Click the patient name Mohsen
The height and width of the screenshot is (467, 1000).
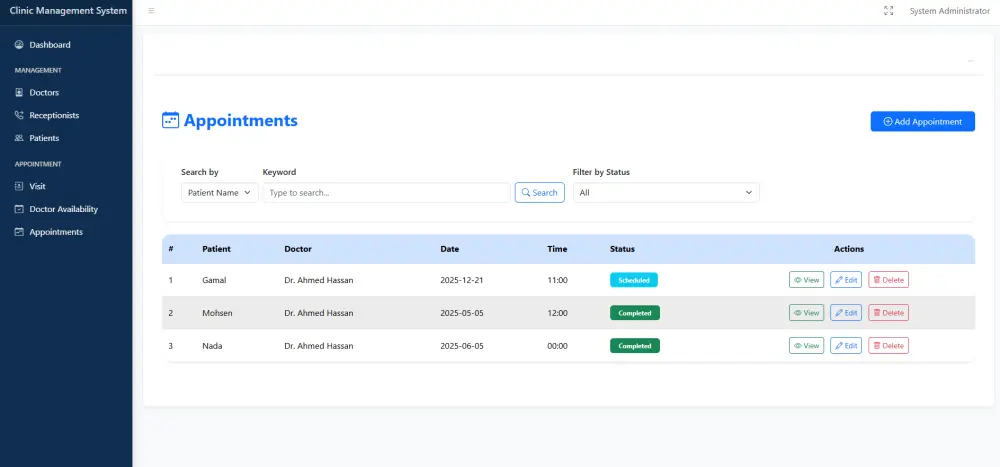(216, 313)
